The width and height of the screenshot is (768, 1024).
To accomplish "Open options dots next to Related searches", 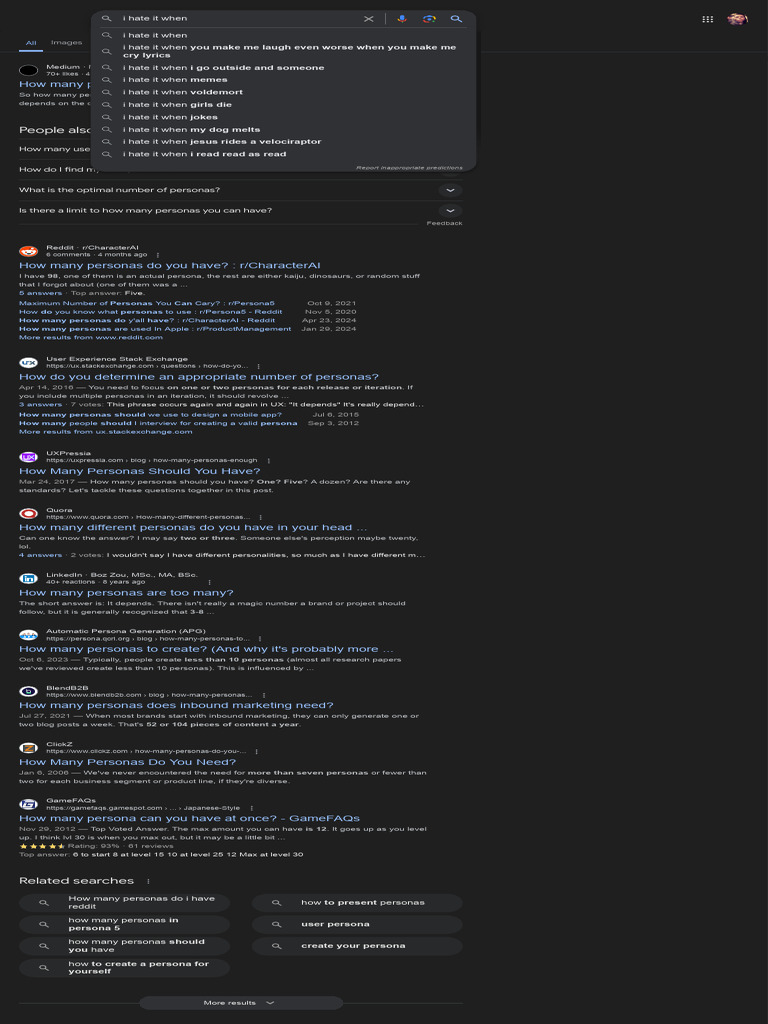I will (x=148, y=881).
